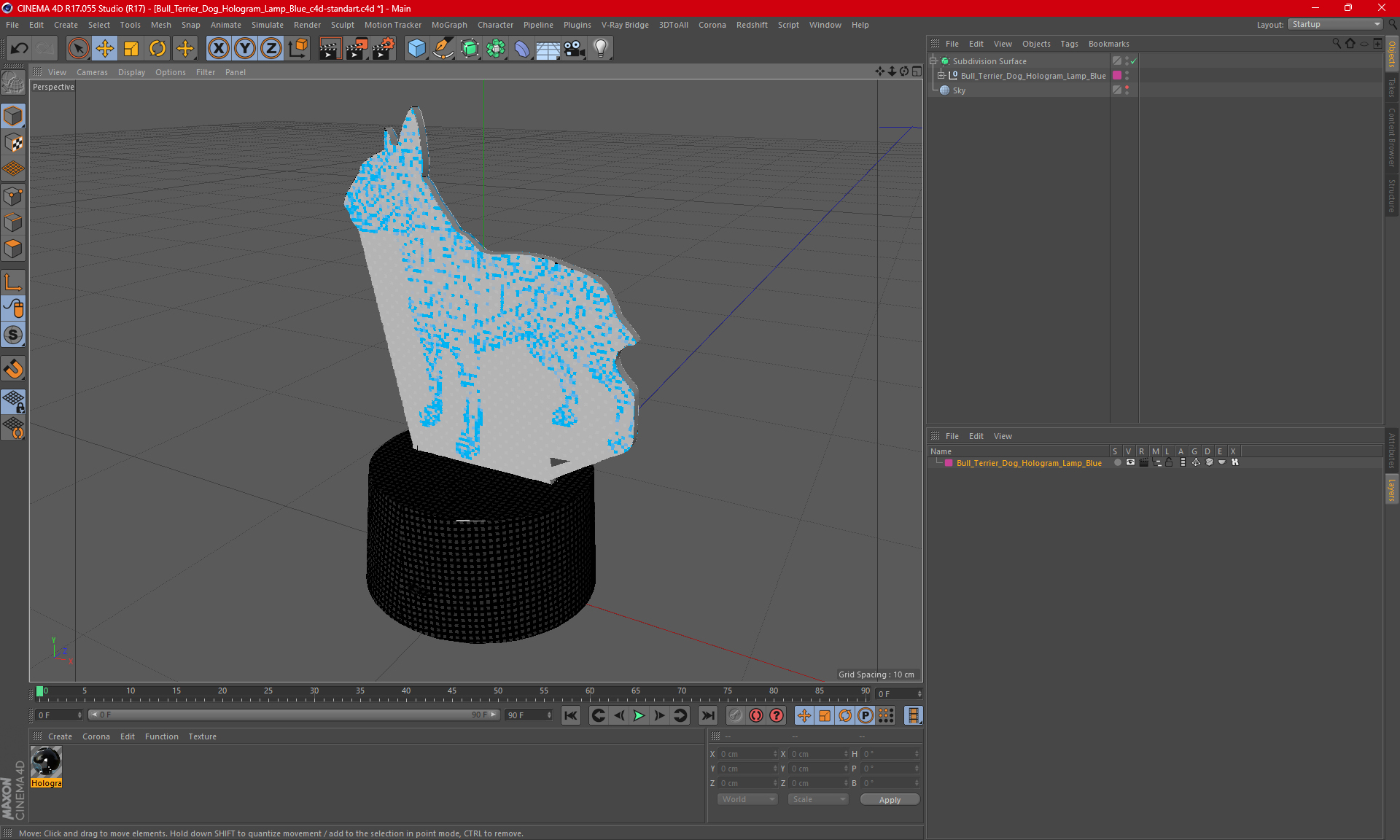Open the World coordinate dropdown
This screenshot has width=1400, height=840.
pos(747,799)
